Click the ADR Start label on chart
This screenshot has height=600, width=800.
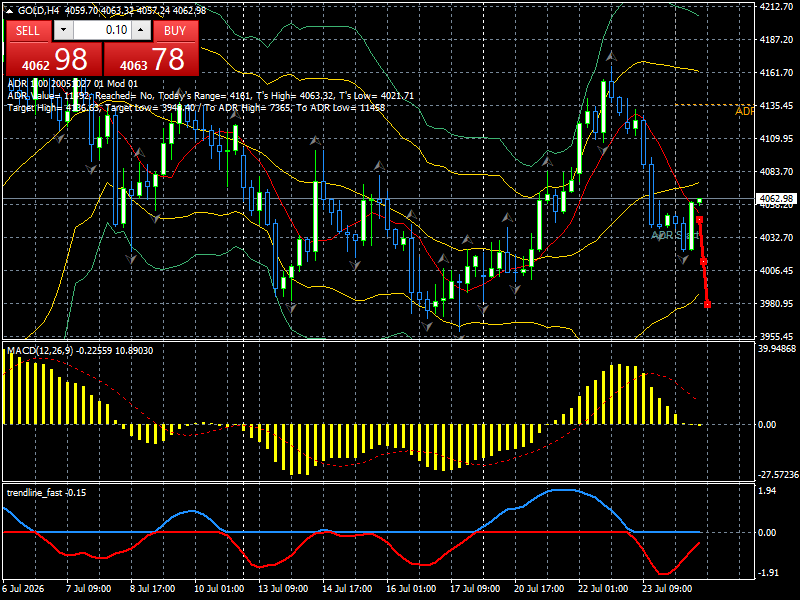(x=674, y=235)
